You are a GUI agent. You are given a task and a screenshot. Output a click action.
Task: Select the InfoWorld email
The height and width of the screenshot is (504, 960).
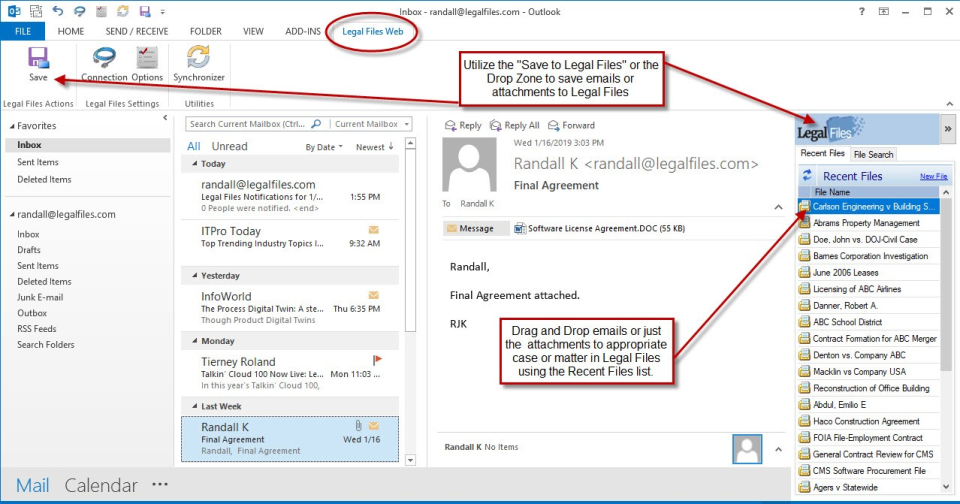point(290,307)
